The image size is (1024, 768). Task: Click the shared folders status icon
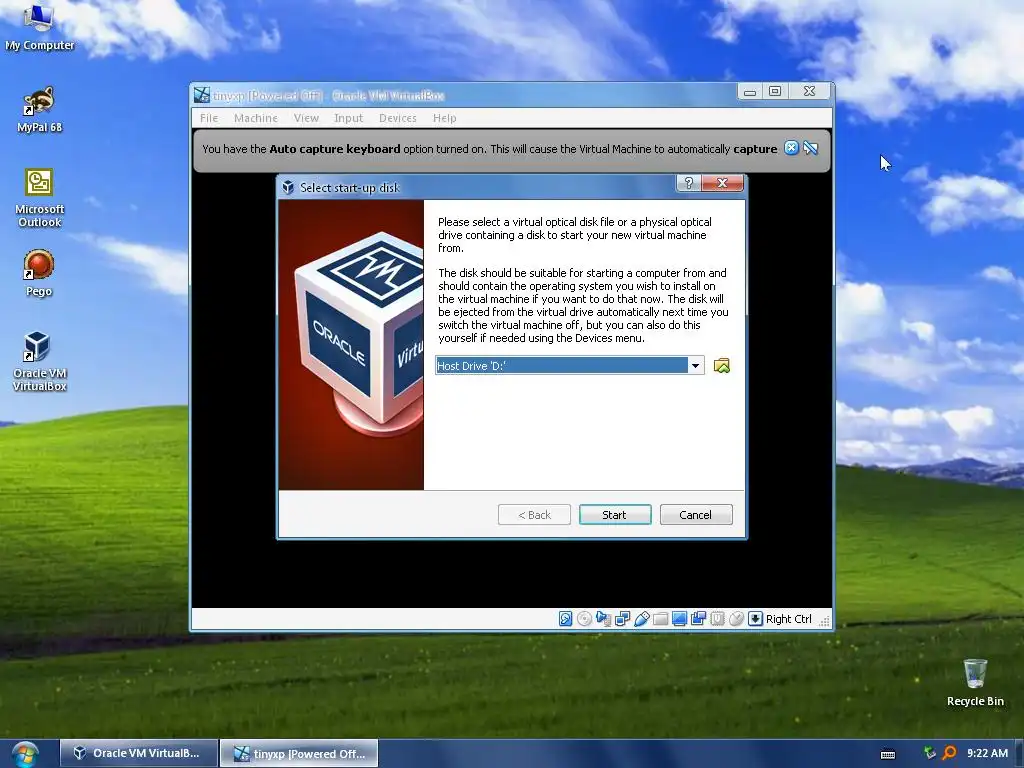[x=660, y=618]
